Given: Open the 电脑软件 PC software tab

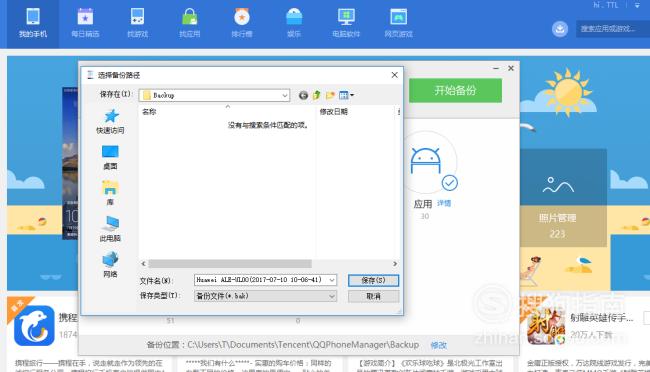Looking at the screenshot, I should [x=346, y=24].
